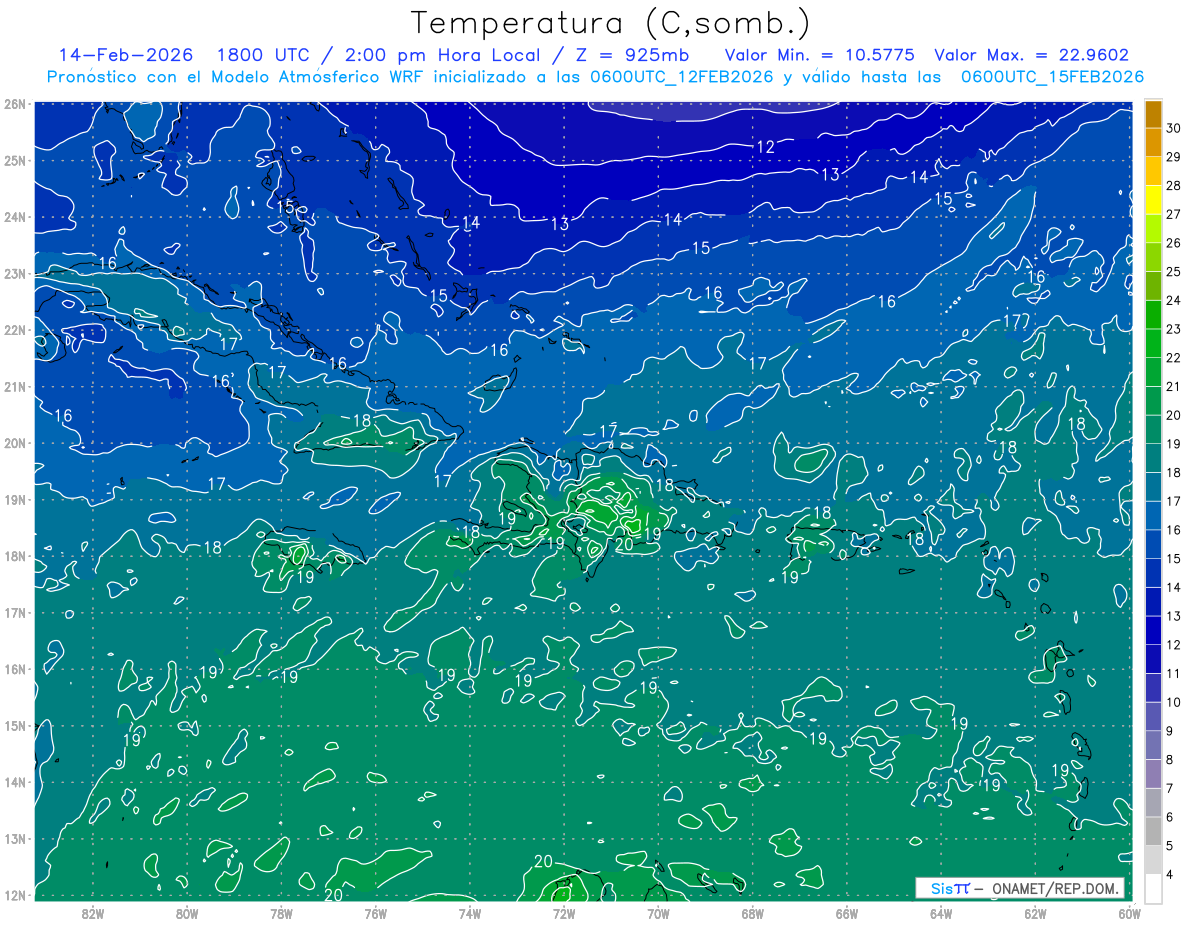Viewport: 1200px width, 927px height.
Task: Click the '74W' longitude axis label
Action: 469,913
